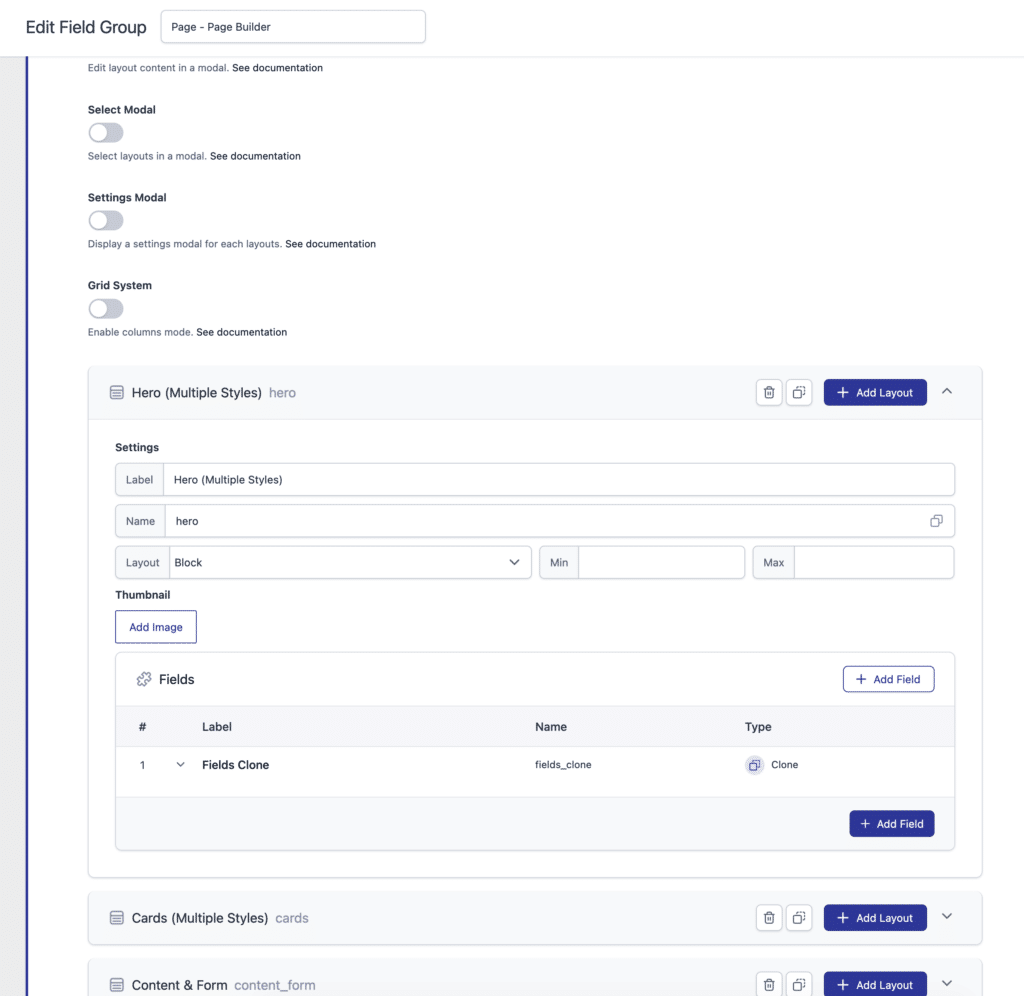Screen dimensions: 1024x996
Task: Click the row number 1 handle
Action: (142, 765)
